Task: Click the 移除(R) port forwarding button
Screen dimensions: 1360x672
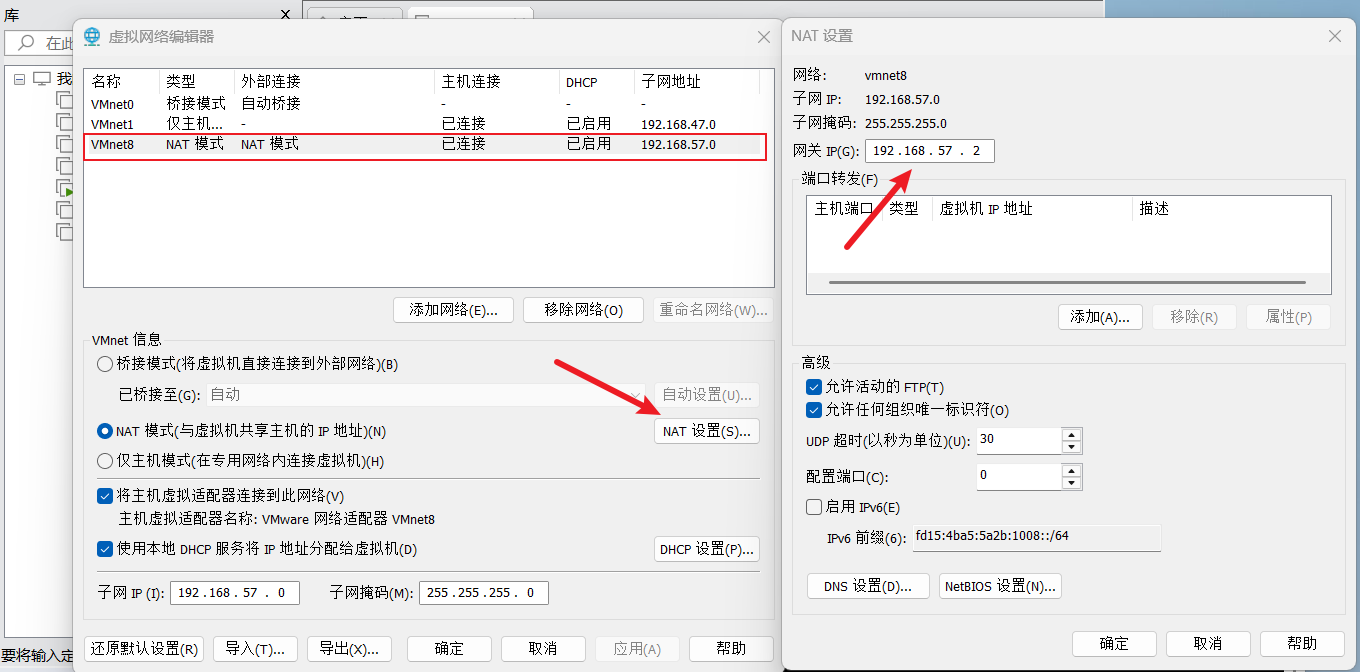Action: click(x=1194, y=317)
